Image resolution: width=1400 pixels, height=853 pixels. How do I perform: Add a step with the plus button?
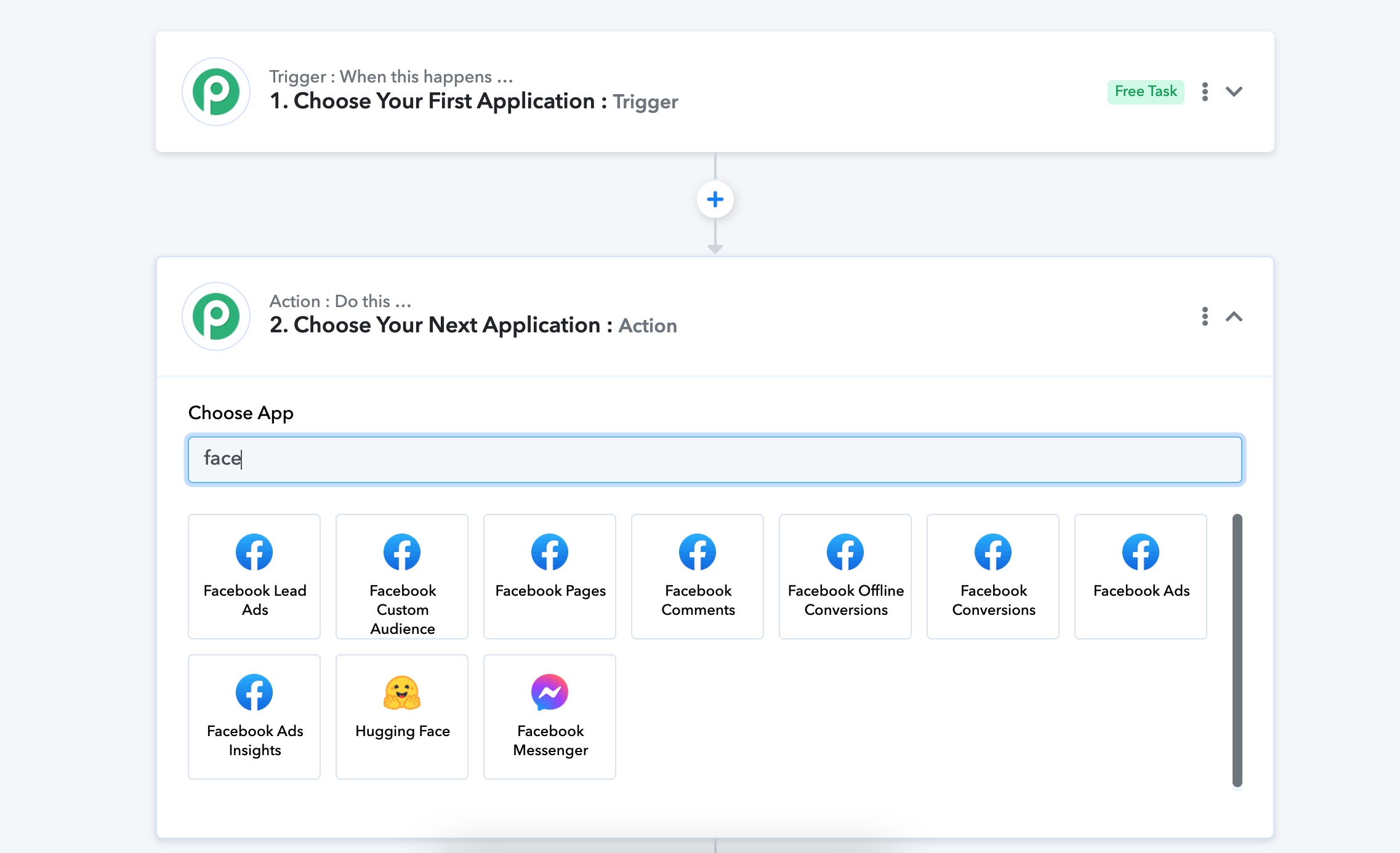click(x=715, y=199)
